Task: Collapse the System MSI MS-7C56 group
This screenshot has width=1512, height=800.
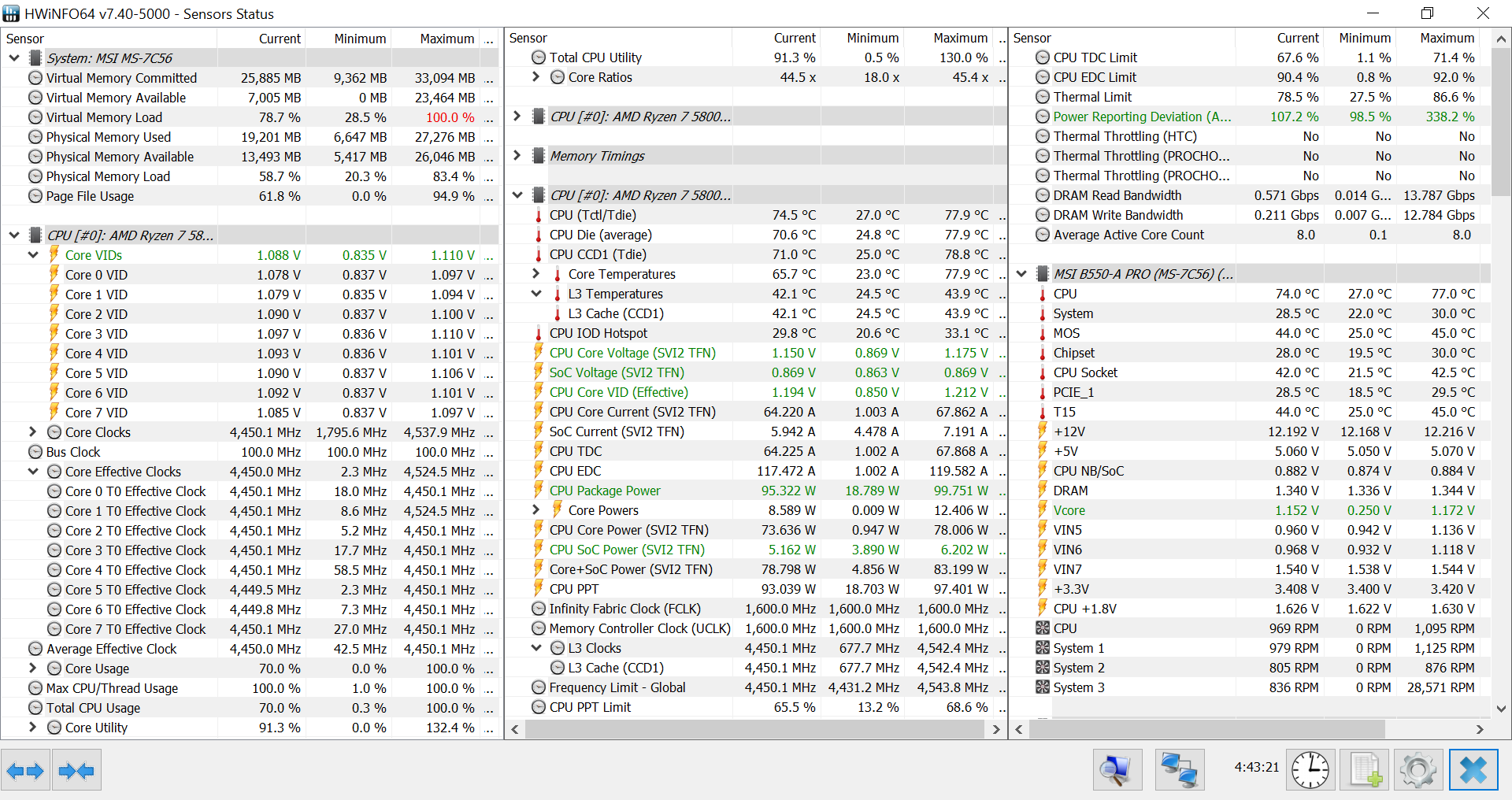Action: point(14,58)
